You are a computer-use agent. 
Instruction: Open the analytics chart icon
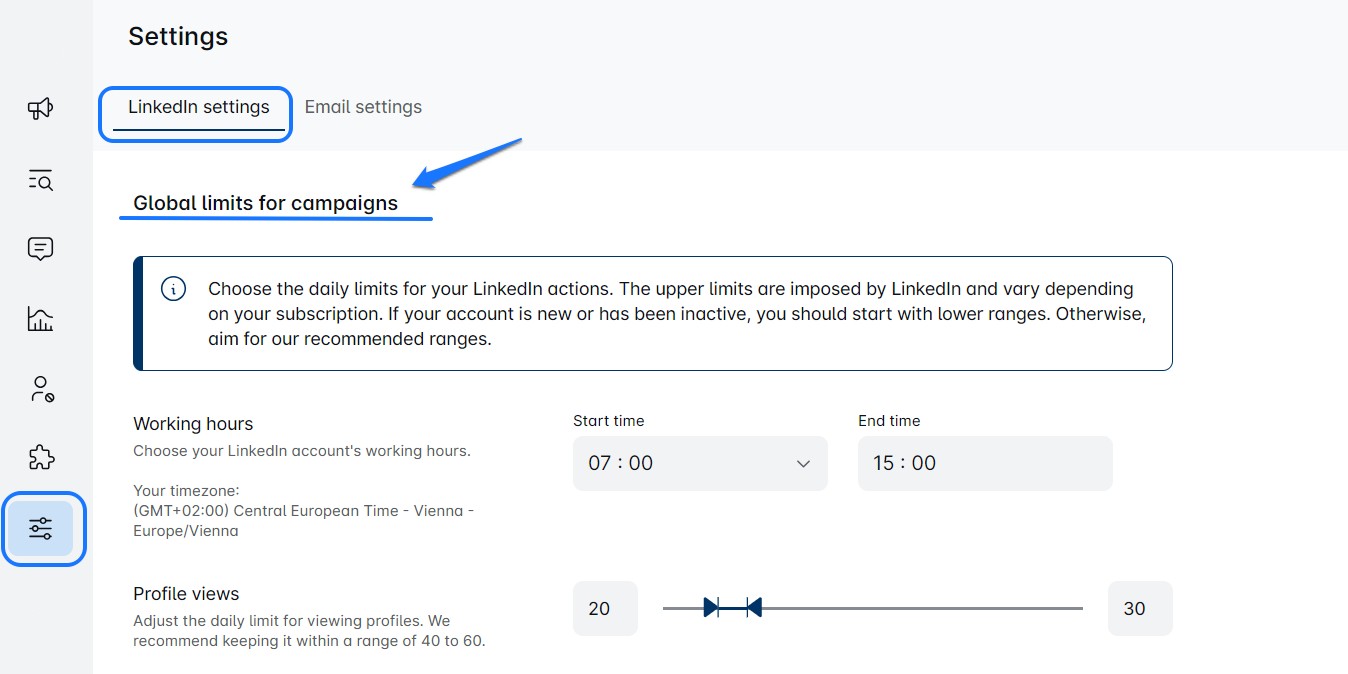(x=40, y=319)
